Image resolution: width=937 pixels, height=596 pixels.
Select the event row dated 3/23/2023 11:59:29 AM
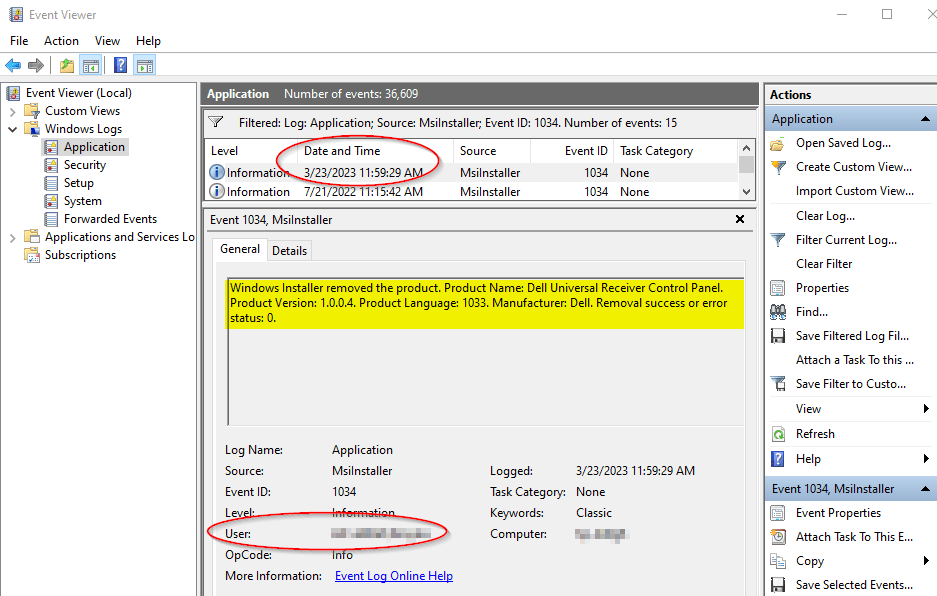point(471,173)
